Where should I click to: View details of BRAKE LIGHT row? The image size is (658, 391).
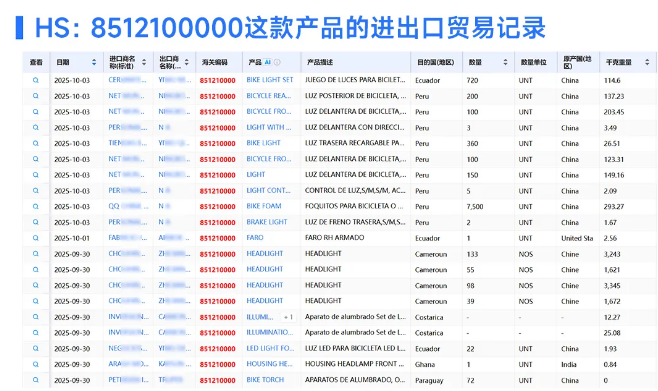coord(36,222)
